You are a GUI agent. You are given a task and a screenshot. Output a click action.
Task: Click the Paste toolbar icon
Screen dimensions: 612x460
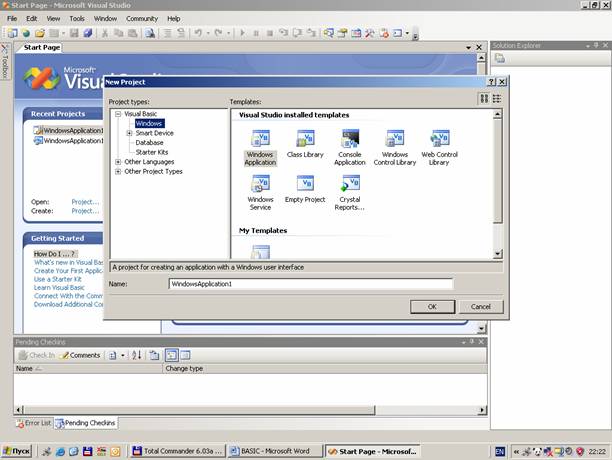133,33
